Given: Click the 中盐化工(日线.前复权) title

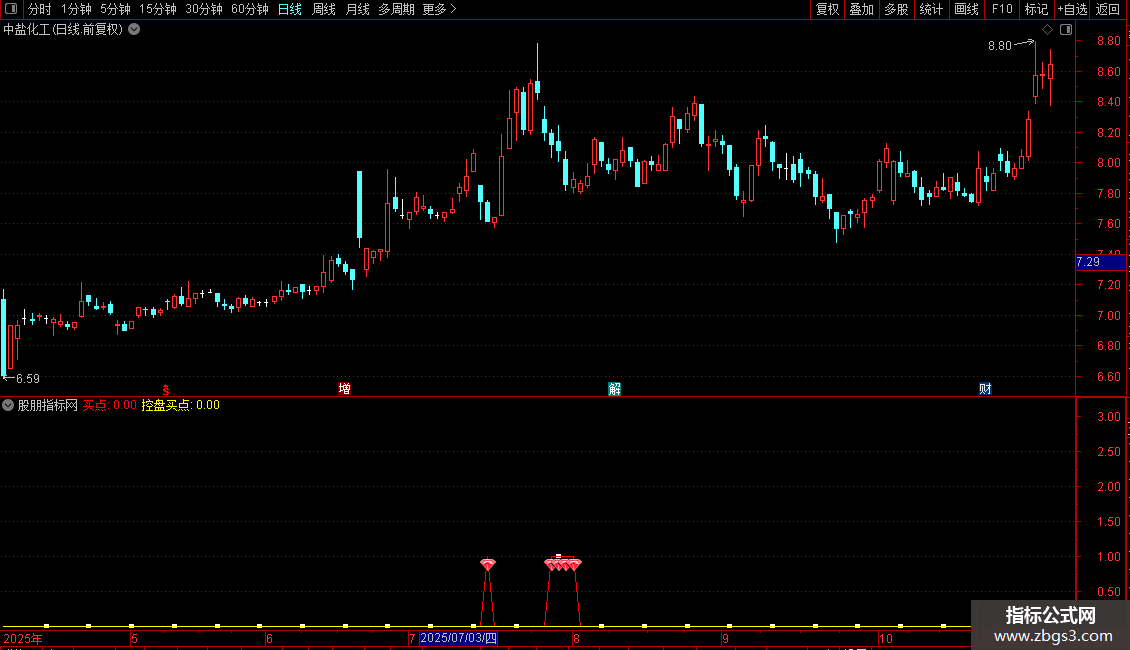Looking at the screenshot, I should coord(63,30).
